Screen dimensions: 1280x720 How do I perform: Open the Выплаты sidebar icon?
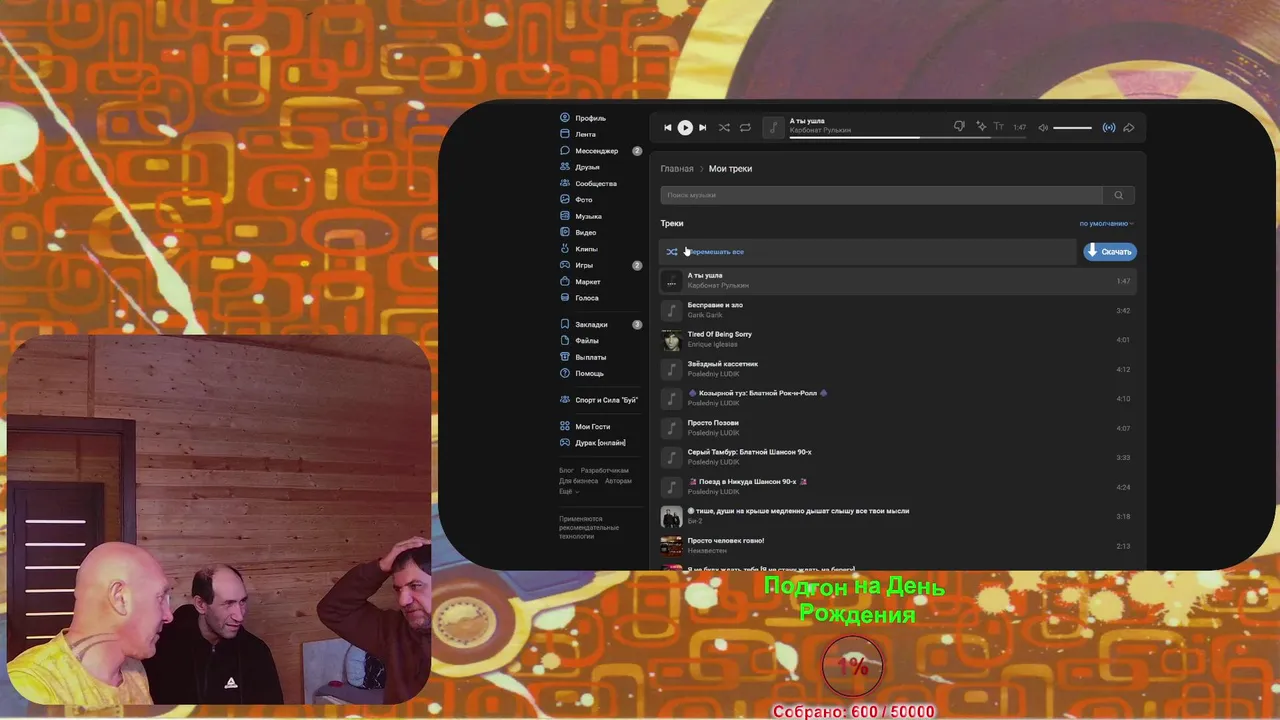565,357
